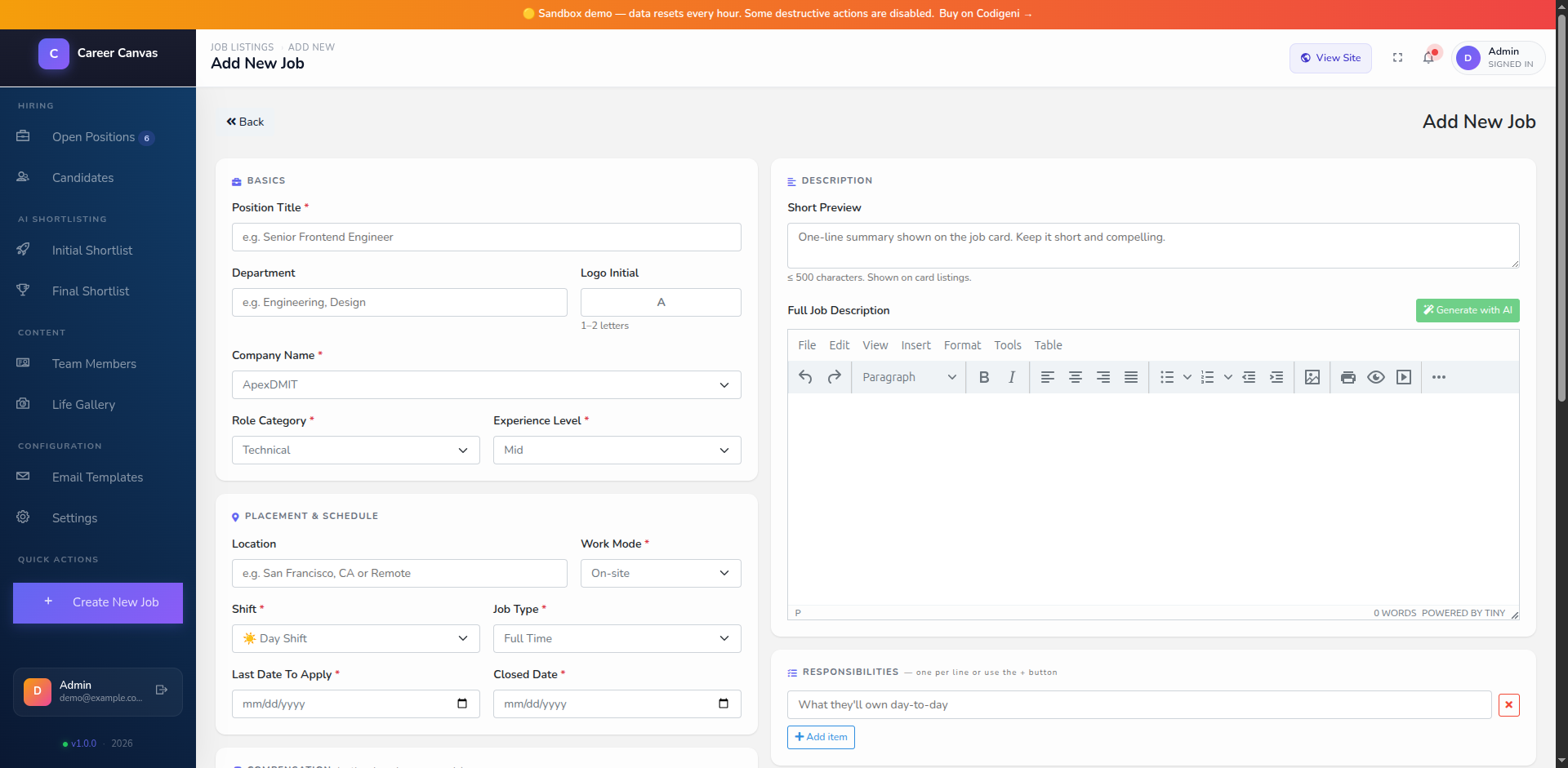Log out using sidebar exit icon

[x=162, y=690]
